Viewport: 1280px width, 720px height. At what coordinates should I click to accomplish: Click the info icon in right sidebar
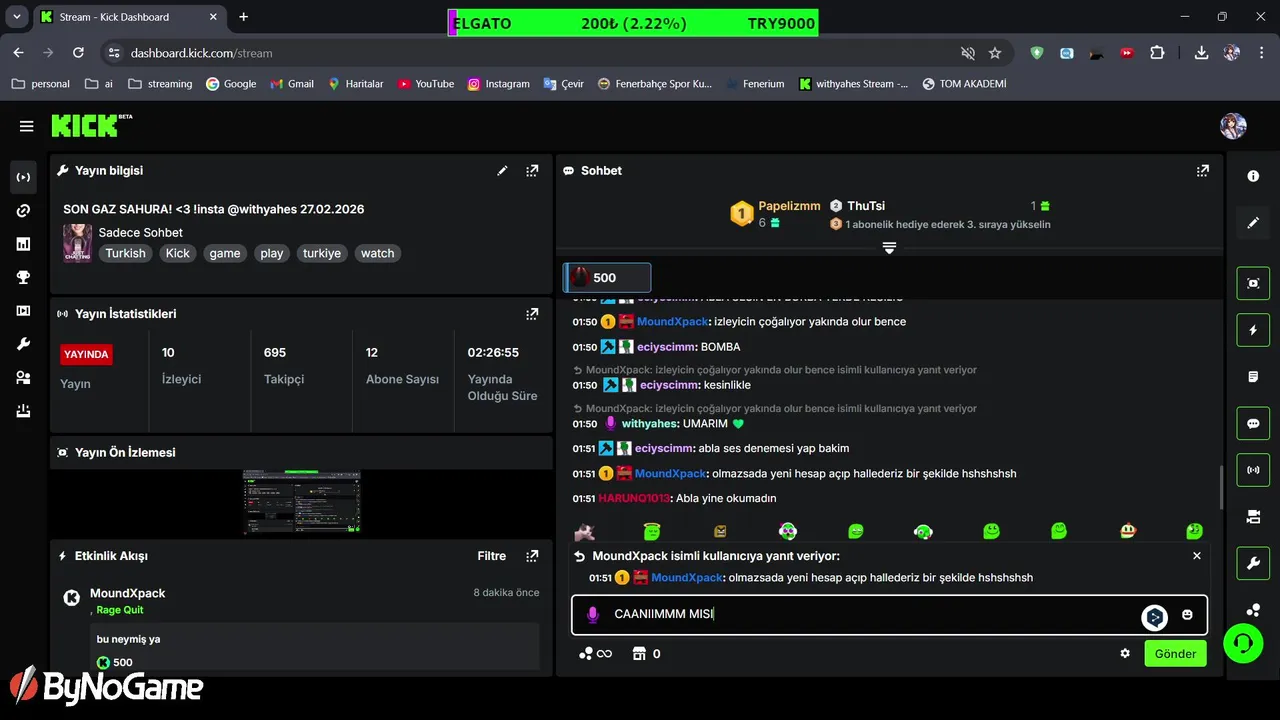(1253, 176)
